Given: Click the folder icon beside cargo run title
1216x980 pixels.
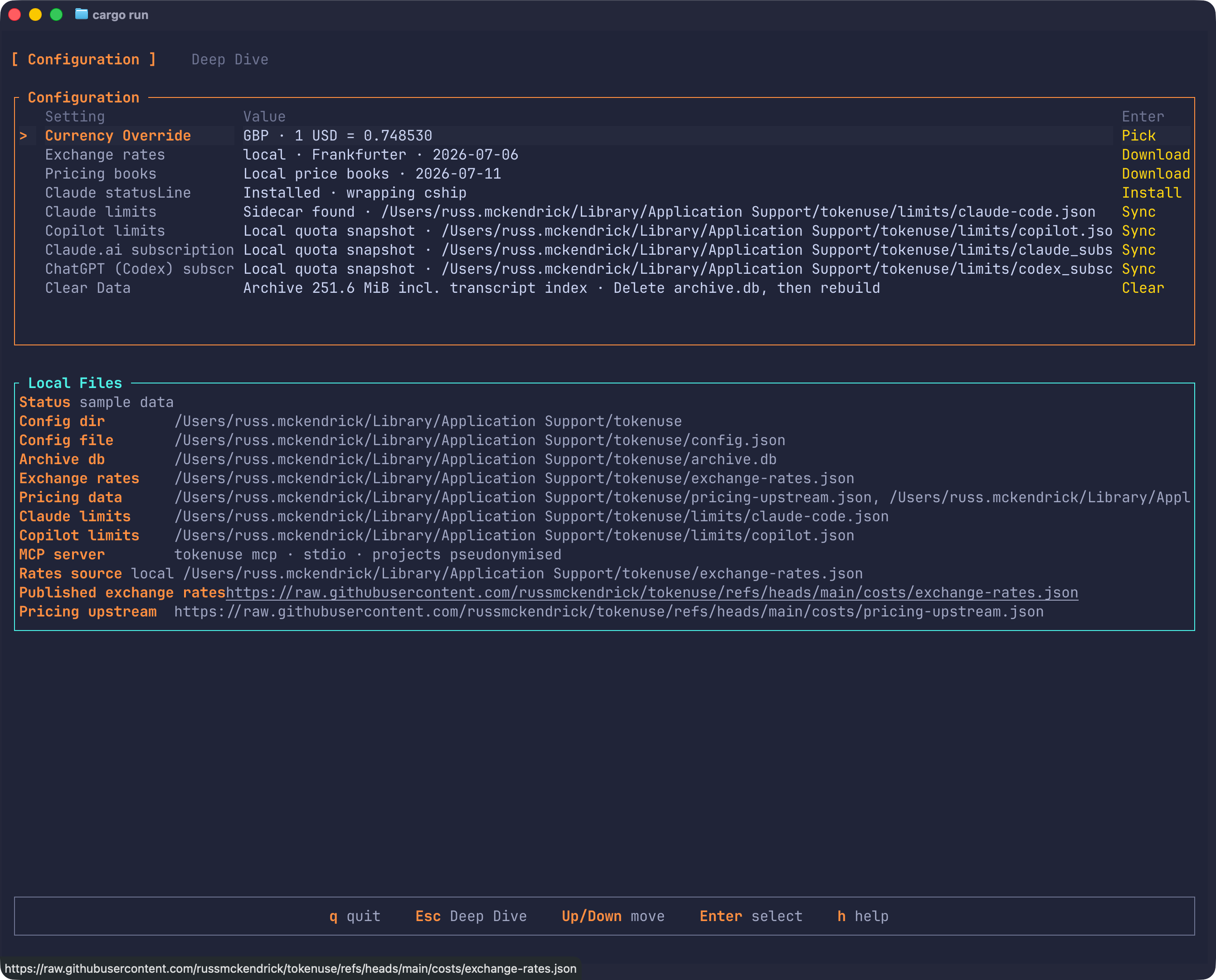Looking at the screenshot, I should [81, 14].
